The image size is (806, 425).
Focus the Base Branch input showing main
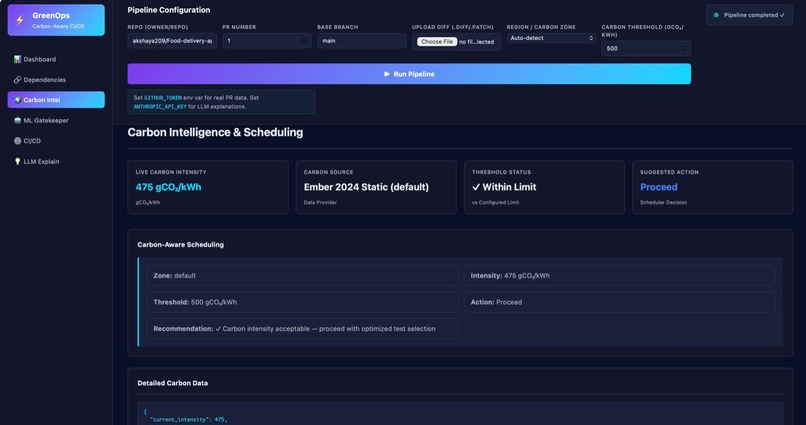click(362, 41)
